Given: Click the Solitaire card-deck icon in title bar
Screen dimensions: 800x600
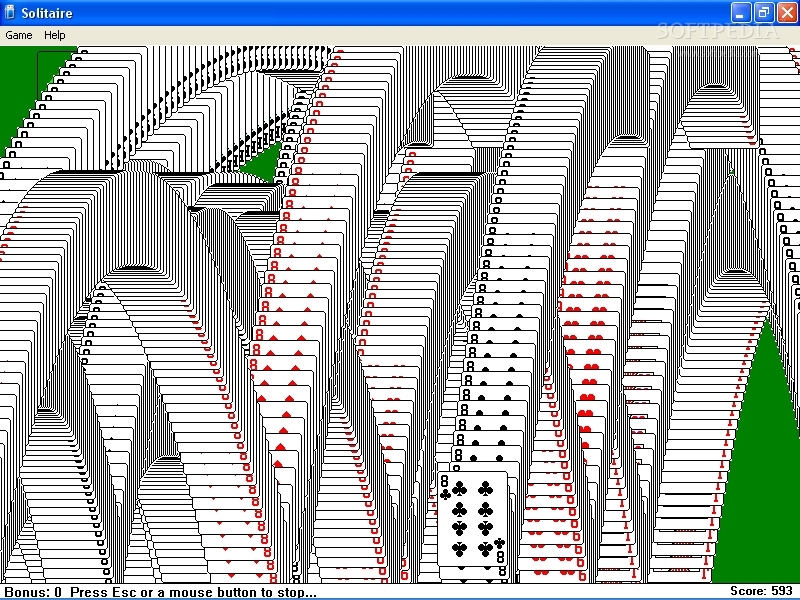Looking at the screenshot, I should [10, 12].
